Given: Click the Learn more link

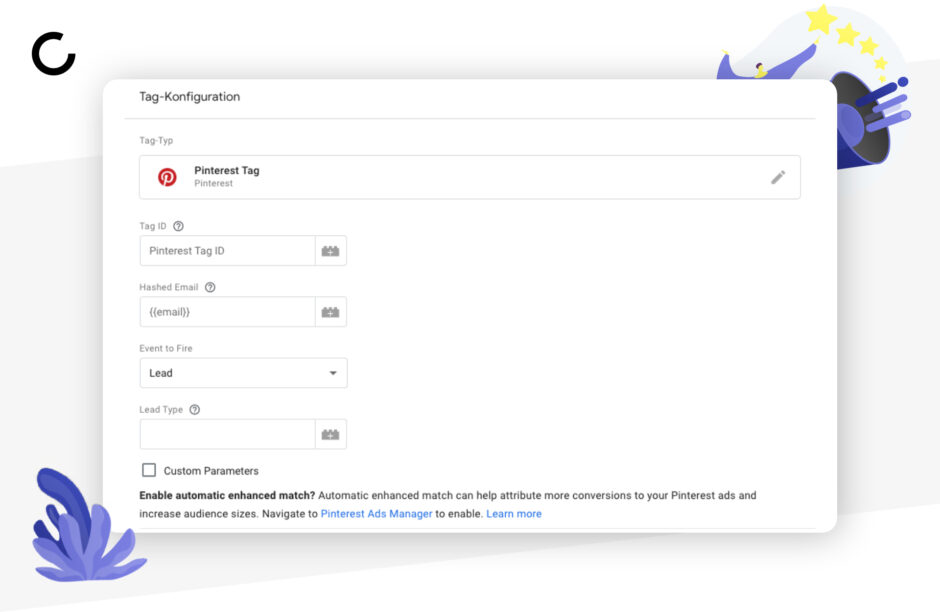Looking at the screenshot, I should [x=514, y=514].
